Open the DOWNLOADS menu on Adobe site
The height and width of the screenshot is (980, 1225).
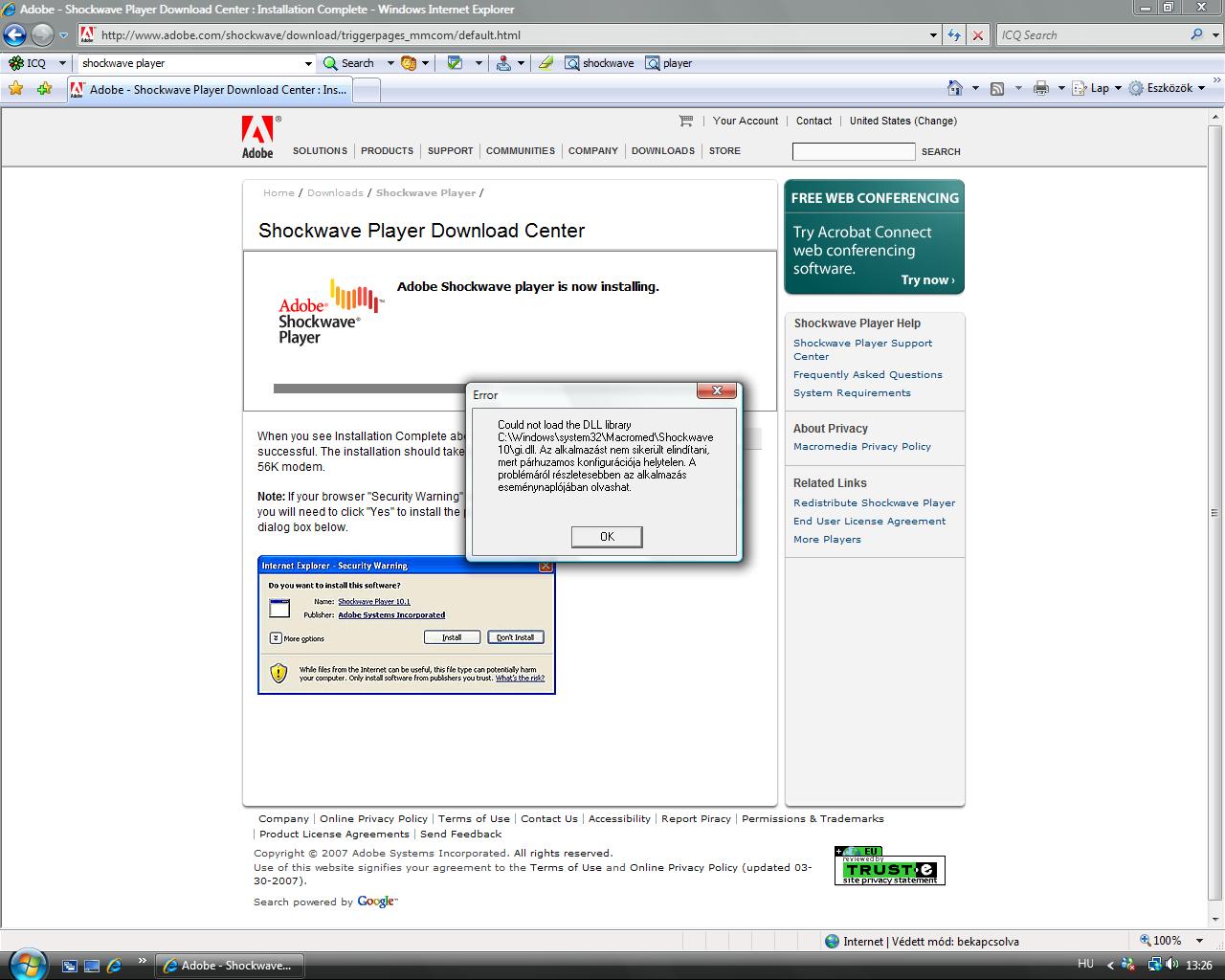point(662,151)
